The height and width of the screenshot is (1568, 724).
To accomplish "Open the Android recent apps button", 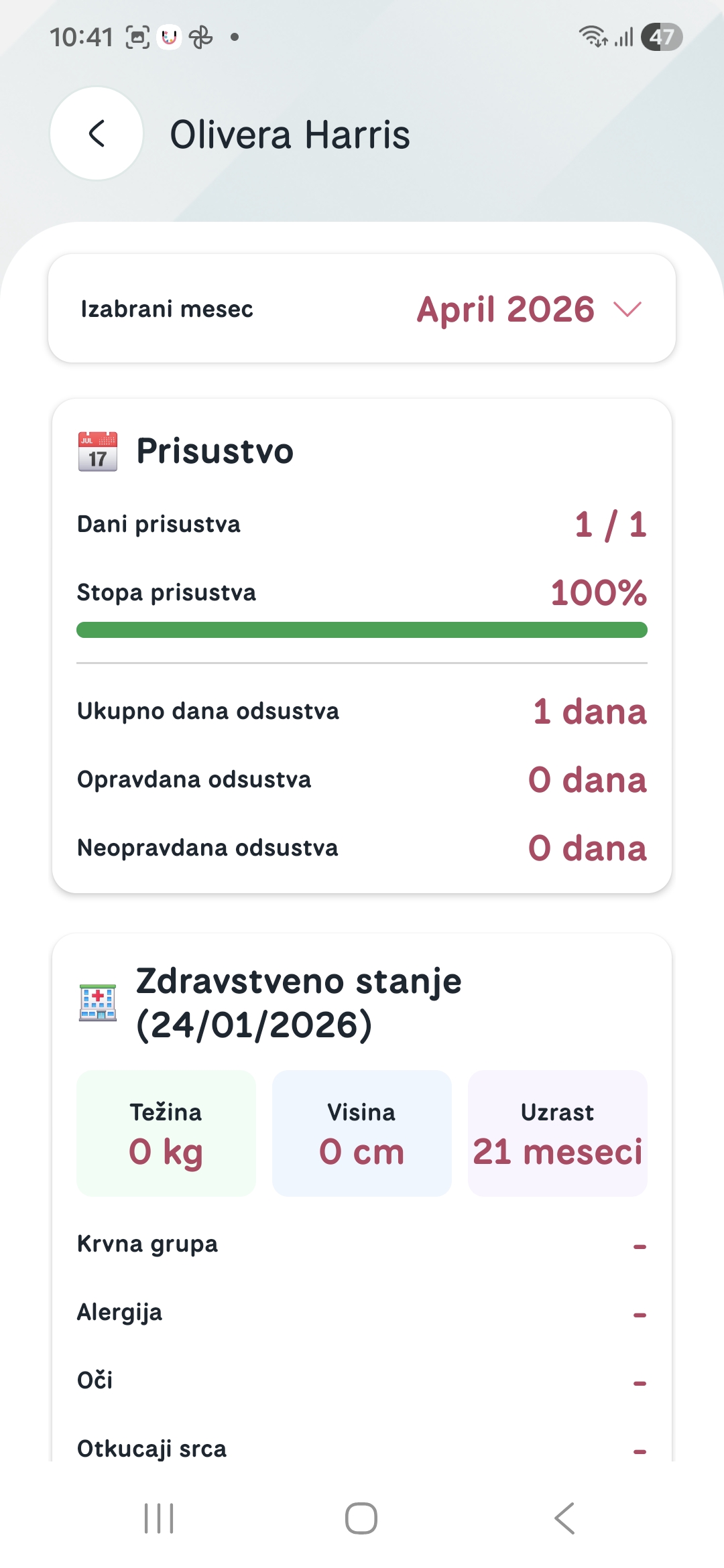I will coord(159,1518).
